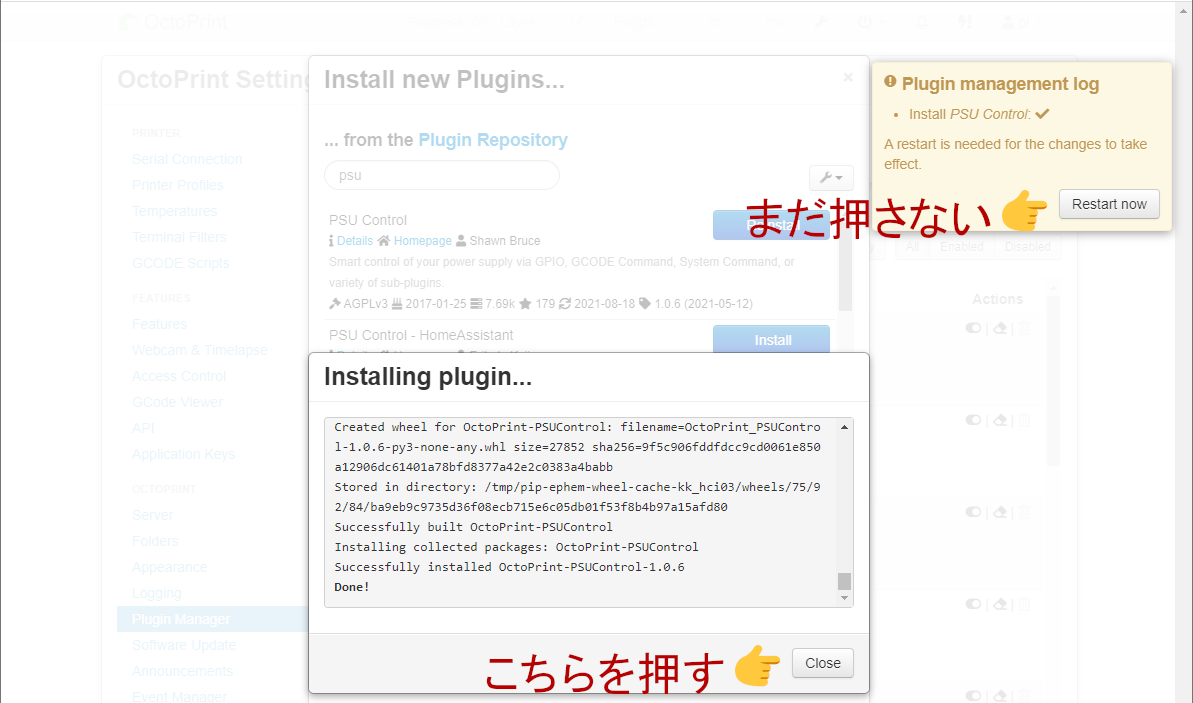Click the PSU Control - HomeAssistant plugin title
The width and height of the screenshot is (1193, 703).
click(x=421, y=335)
